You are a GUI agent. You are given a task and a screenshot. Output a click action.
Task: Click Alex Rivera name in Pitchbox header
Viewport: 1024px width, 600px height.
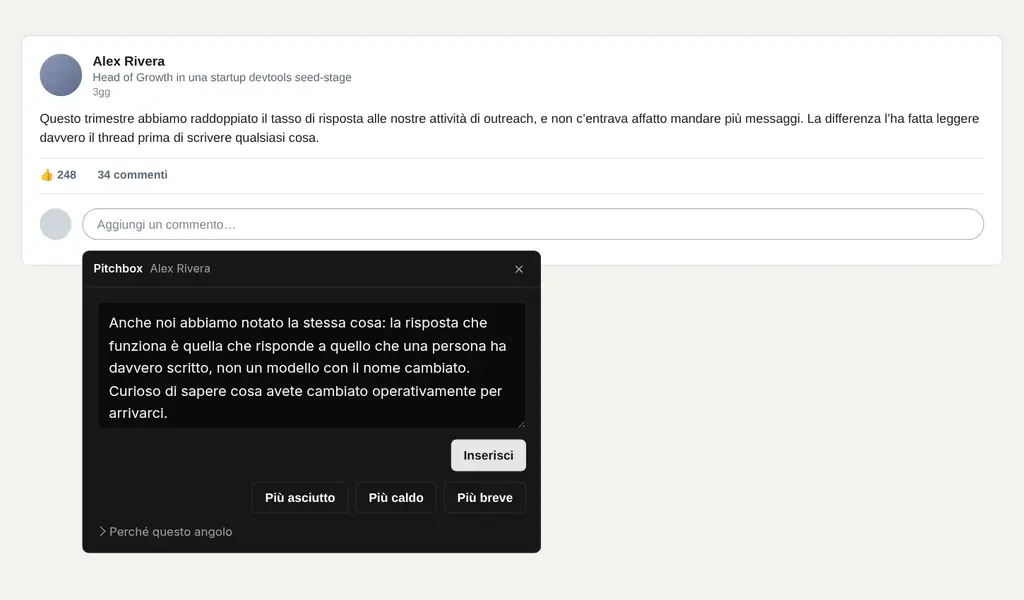point(180,268)
